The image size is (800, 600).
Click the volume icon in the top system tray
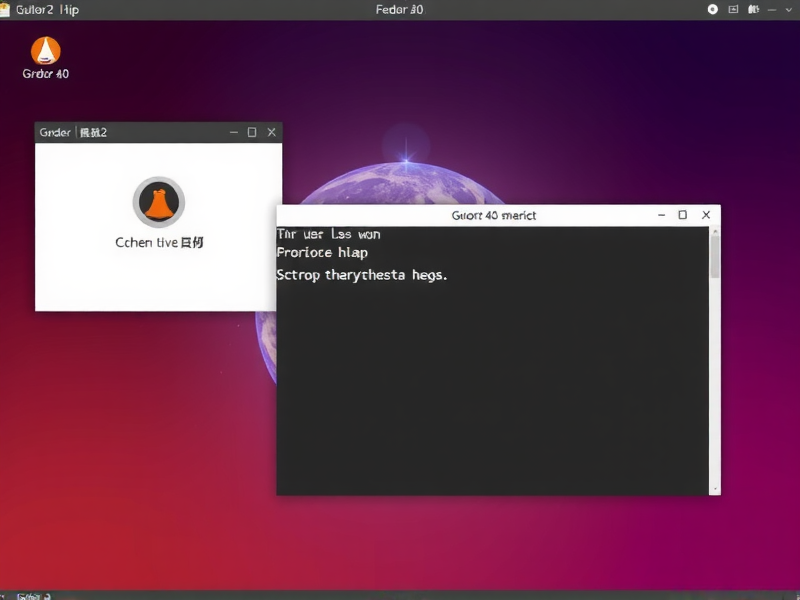tap(712, 9)
